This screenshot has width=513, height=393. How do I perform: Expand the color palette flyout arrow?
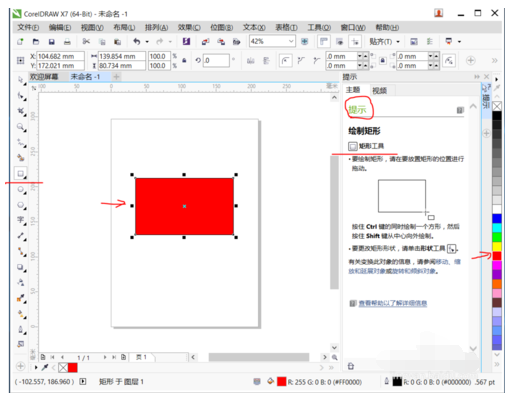pyautogui.click(x=497, y=79)
